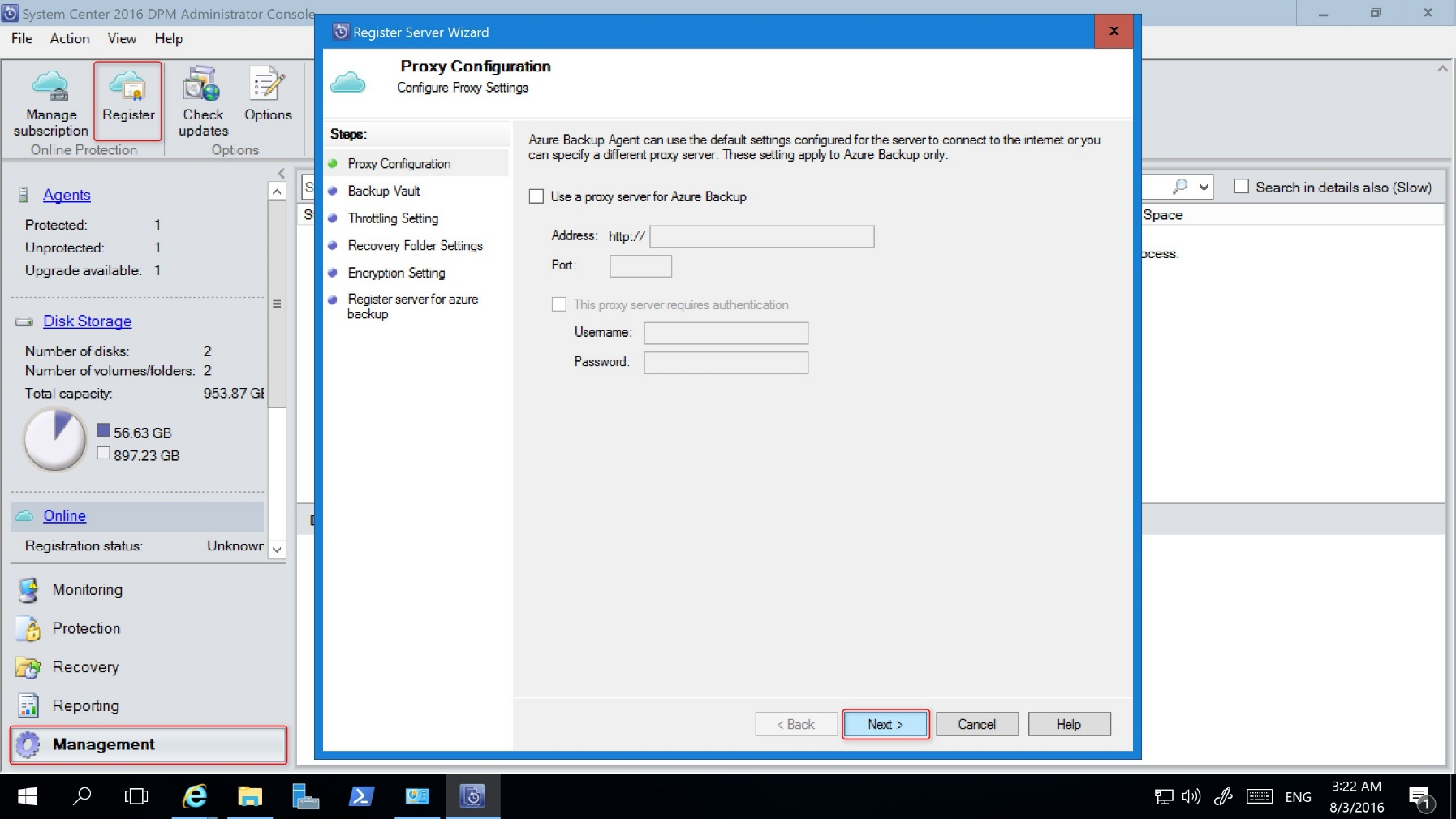The height and width of the screenshot is (819, 1456).
Task: Open the Register wizard icon
Action: point(127,91)
